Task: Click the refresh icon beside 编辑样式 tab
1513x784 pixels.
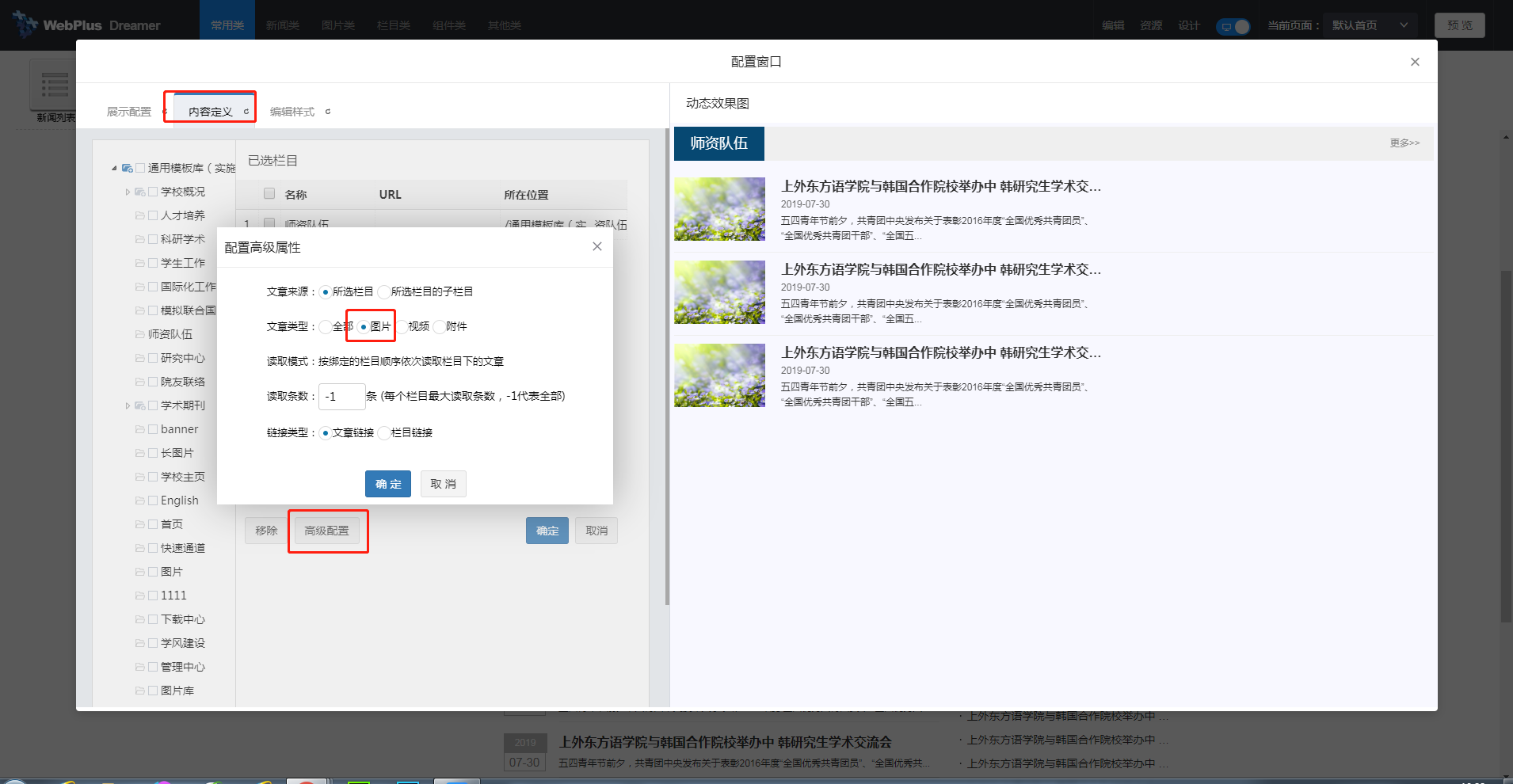Action: pyautogui.click(x=328, y=112)
